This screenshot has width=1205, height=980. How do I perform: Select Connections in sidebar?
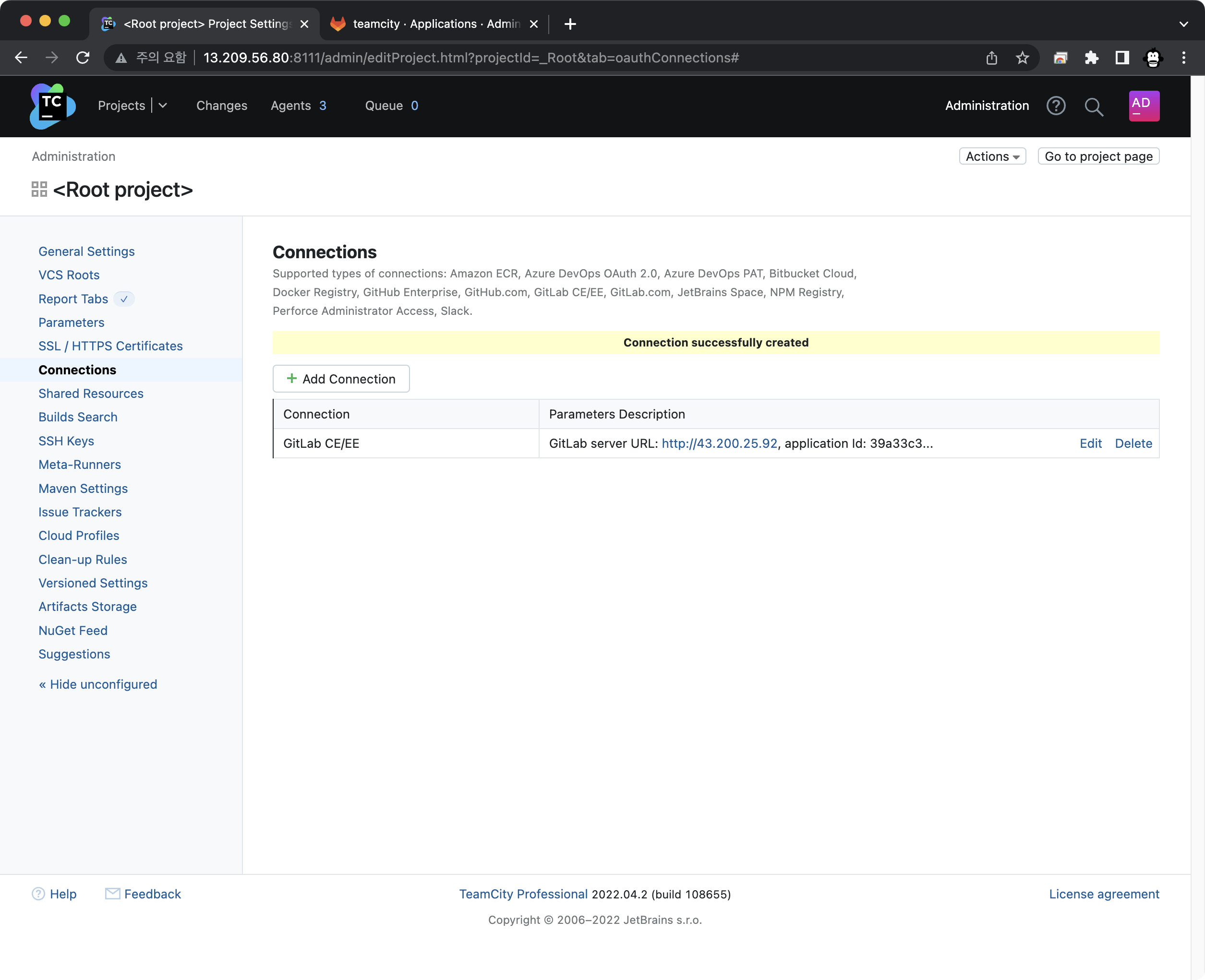(77, 370)
